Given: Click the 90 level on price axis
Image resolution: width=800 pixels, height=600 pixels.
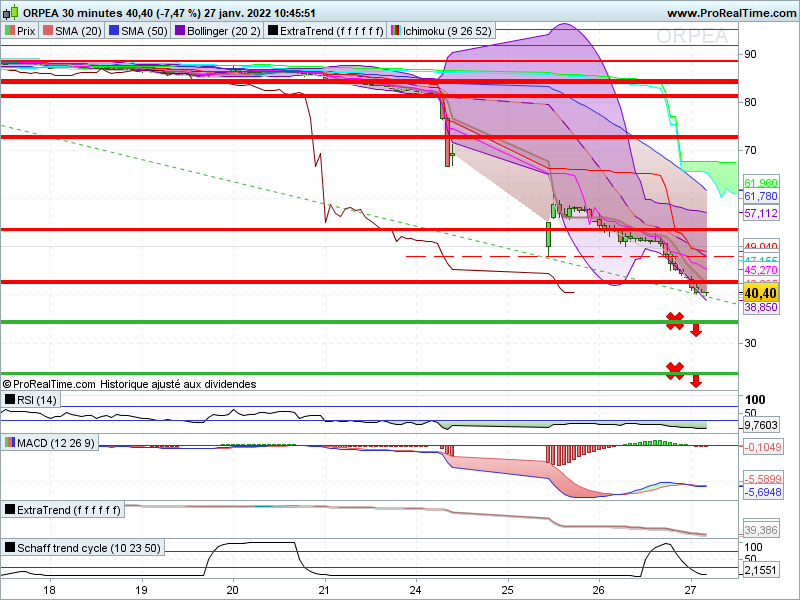Looking at the screenshot, I should (x=751, y=54).
